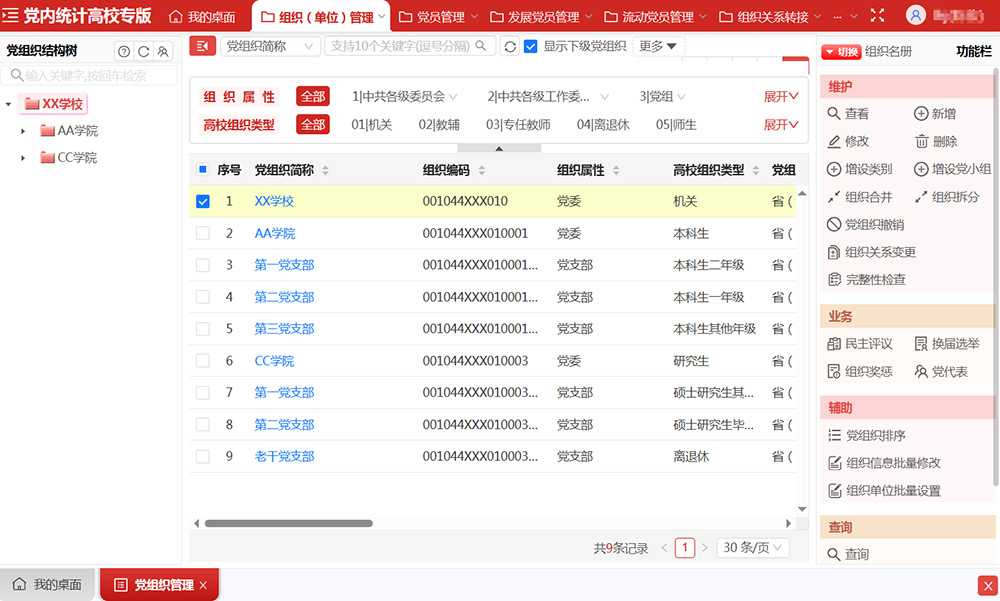Viewport: 1000px width, 601px height.
Task: Open 组织奖惩 function
Action: point(860,371)
